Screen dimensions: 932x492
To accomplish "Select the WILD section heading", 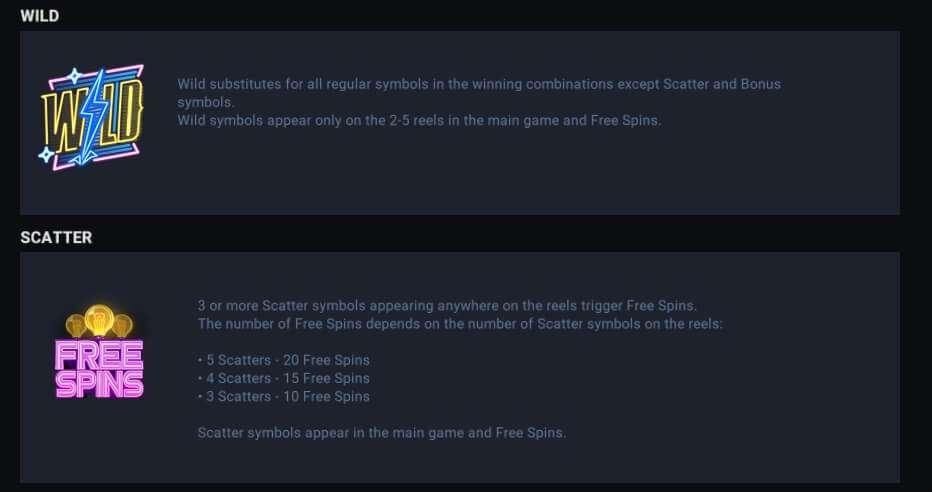I will (x=39, y=16).
